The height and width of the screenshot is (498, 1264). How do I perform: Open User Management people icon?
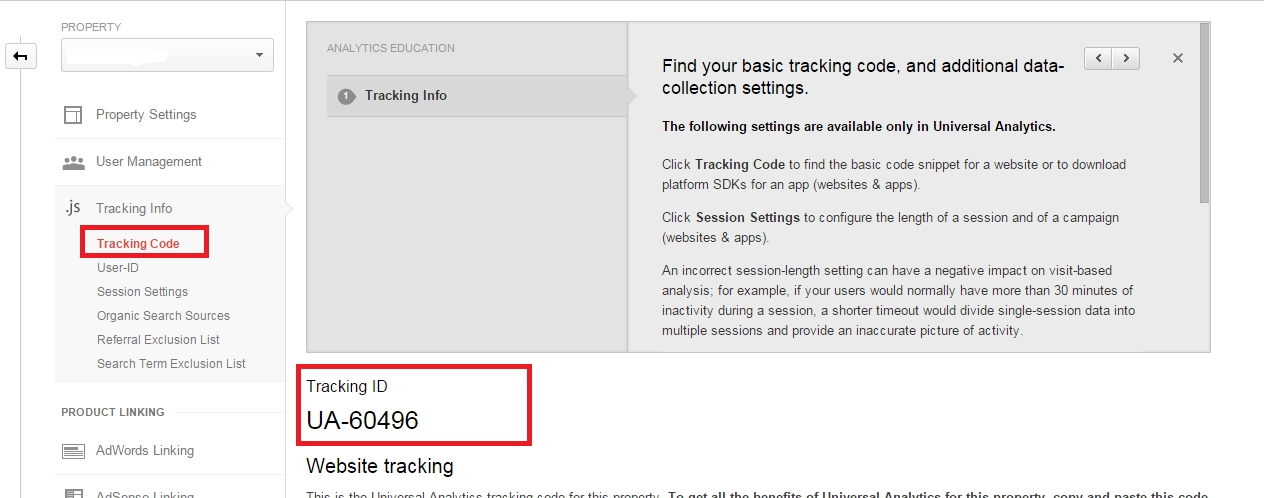73,162
